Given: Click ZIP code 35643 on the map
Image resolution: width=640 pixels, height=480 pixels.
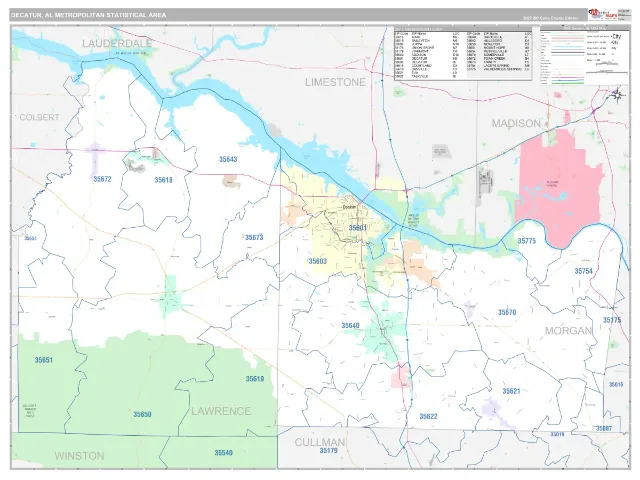Looking at the screenshot, I should [x=228, y=159].
